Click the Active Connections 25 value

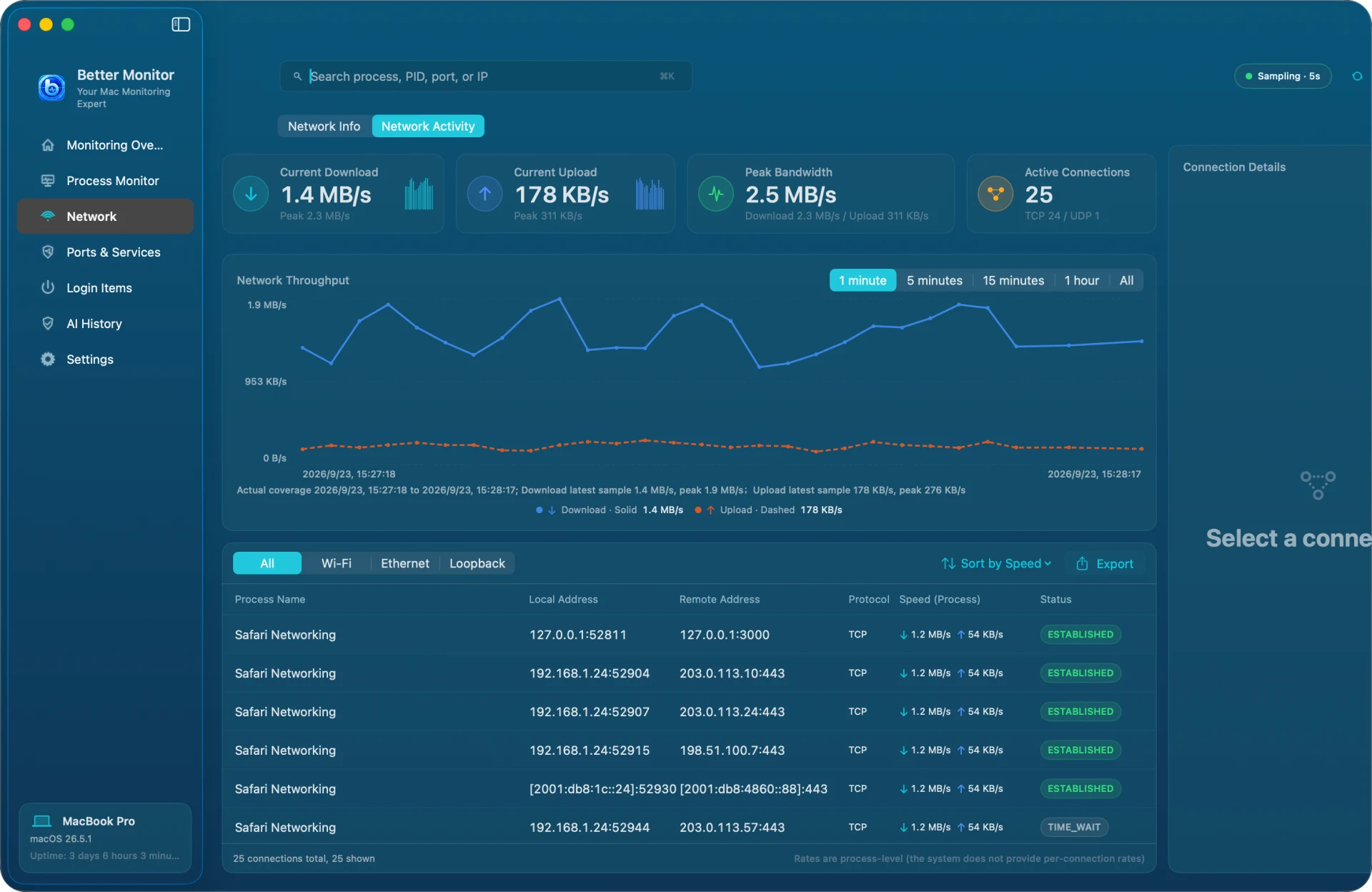pos(1038,195)
